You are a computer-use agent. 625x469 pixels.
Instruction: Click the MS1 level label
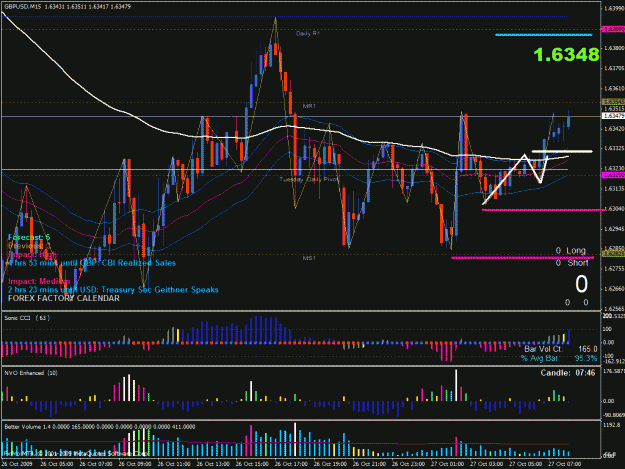(x=309, y=258)
